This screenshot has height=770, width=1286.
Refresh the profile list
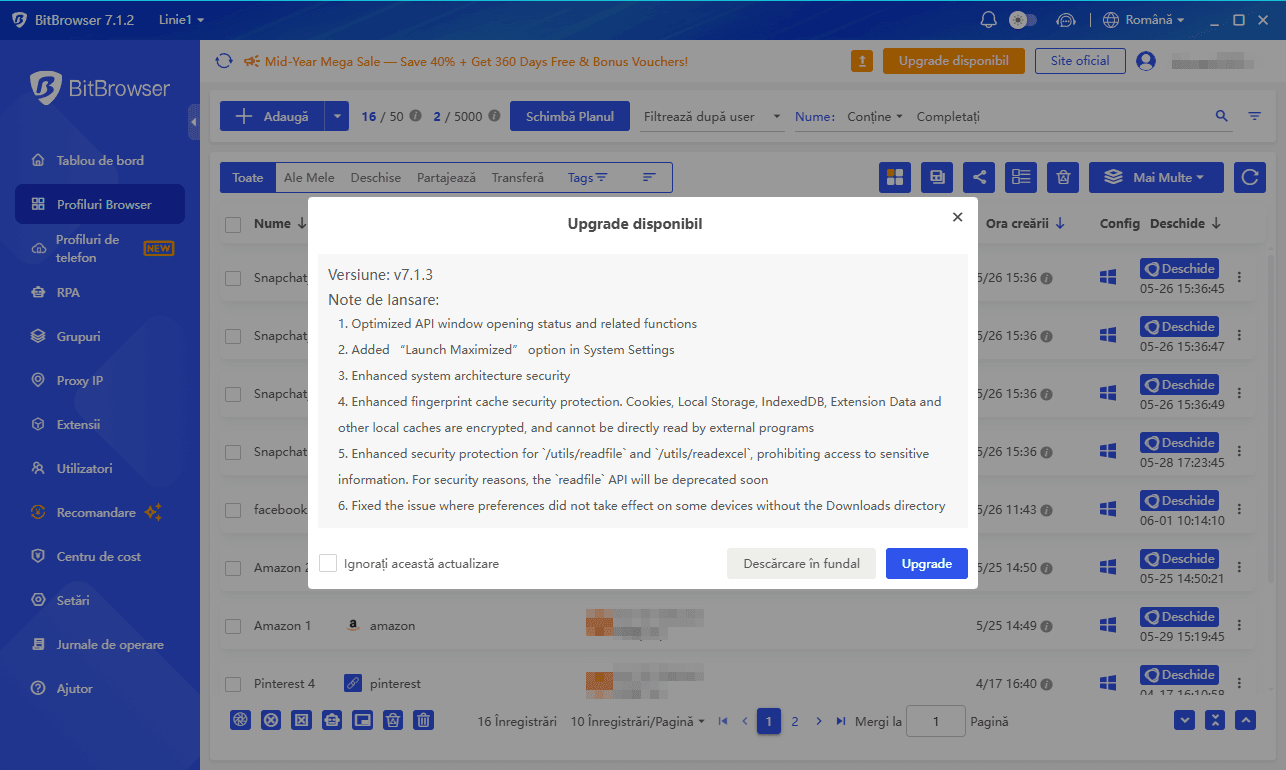click(1249, 177)
